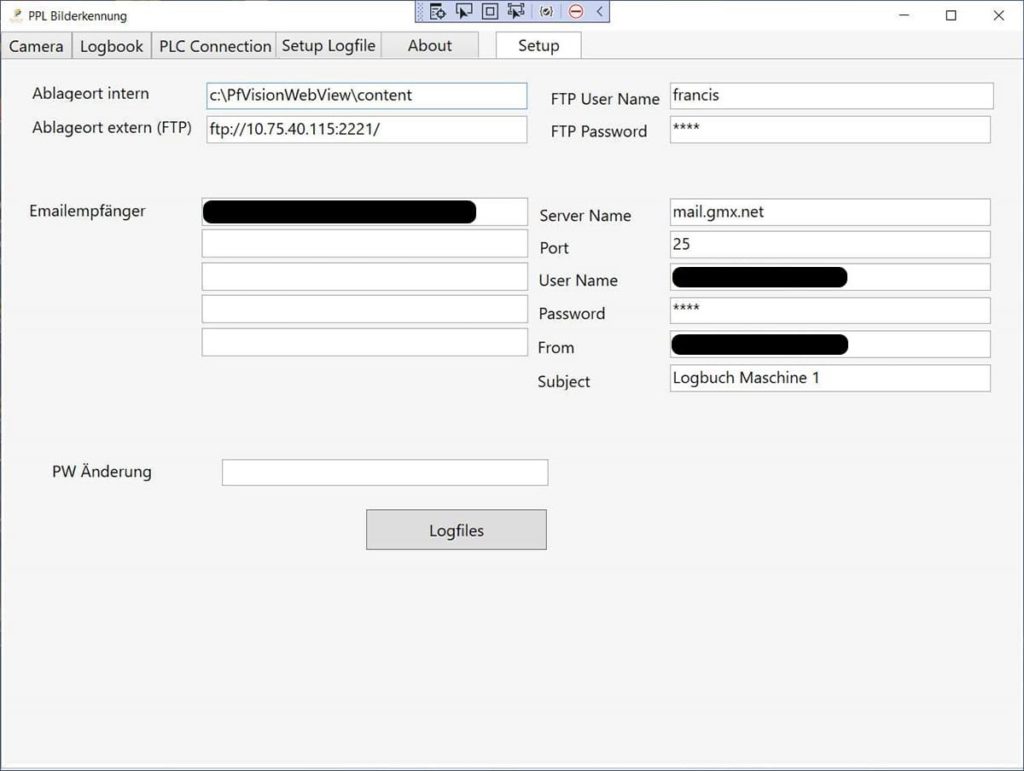
Task: Click the FTP User Name field
Action: tap(831, 96)
